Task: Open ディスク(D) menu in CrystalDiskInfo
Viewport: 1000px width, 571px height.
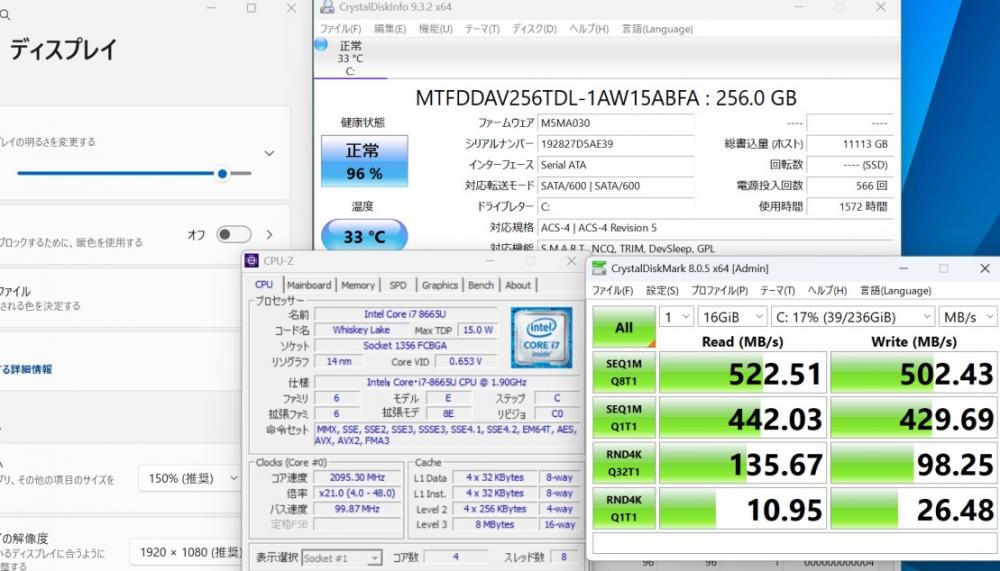Action: (534, 29)
